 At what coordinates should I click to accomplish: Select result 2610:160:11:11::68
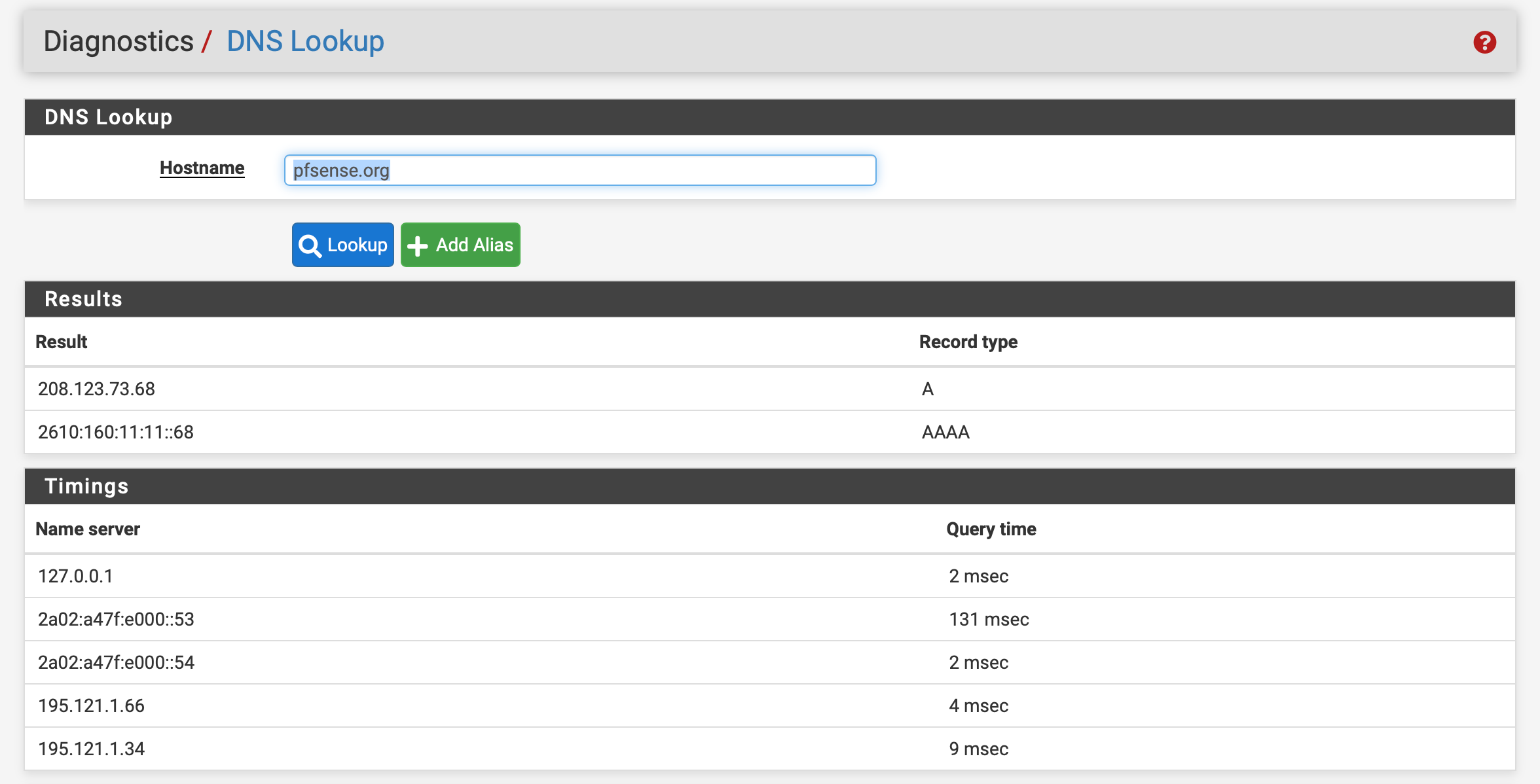(116, 432)
